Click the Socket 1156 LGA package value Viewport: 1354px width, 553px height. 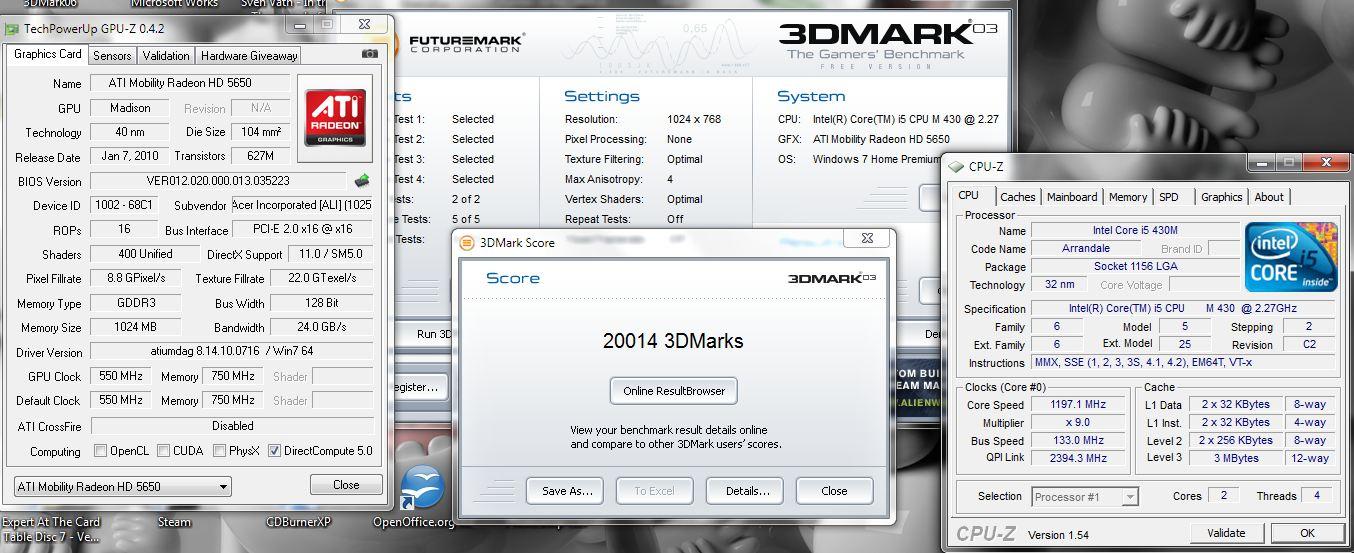1135,267
